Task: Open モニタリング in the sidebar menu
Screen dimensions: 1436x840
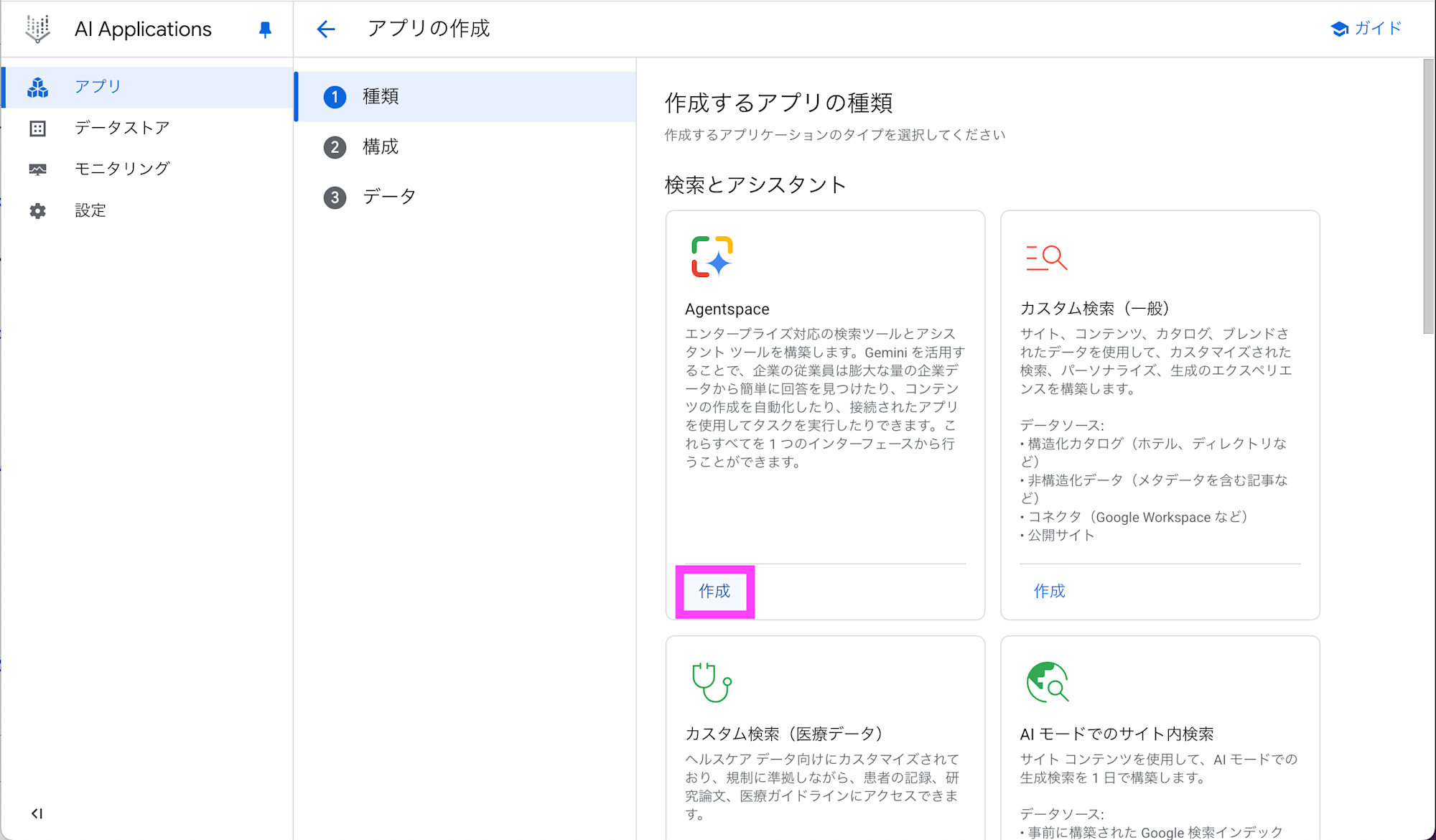Action: (147, 169)
